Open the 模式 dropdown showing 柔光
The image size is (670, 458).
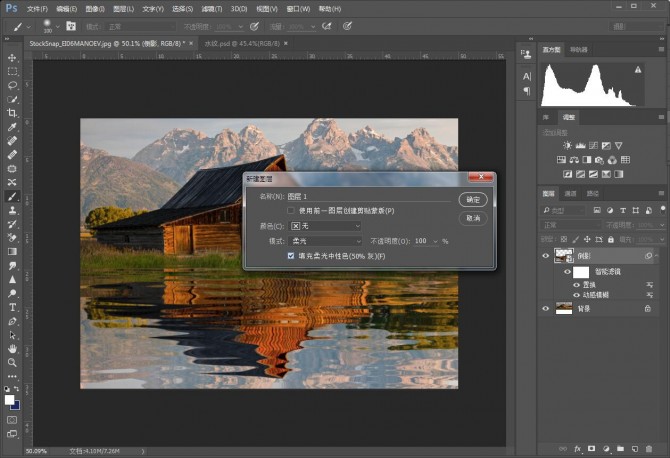tap(324, 241)
